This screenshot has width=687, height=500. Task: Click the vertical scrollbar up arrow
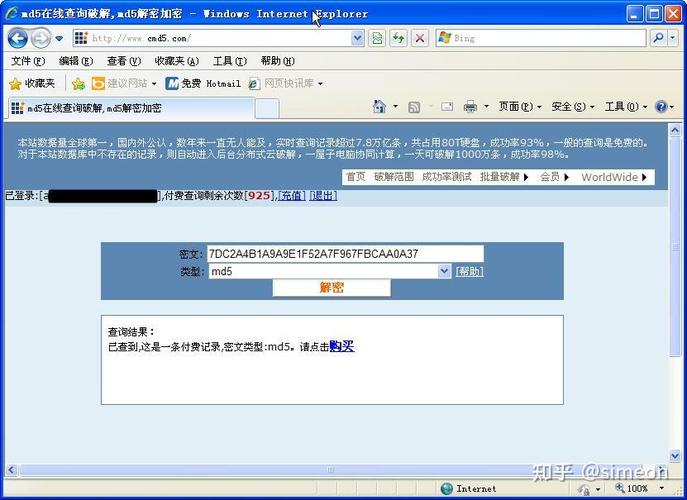pyautogui.click(x=675, y=129)
